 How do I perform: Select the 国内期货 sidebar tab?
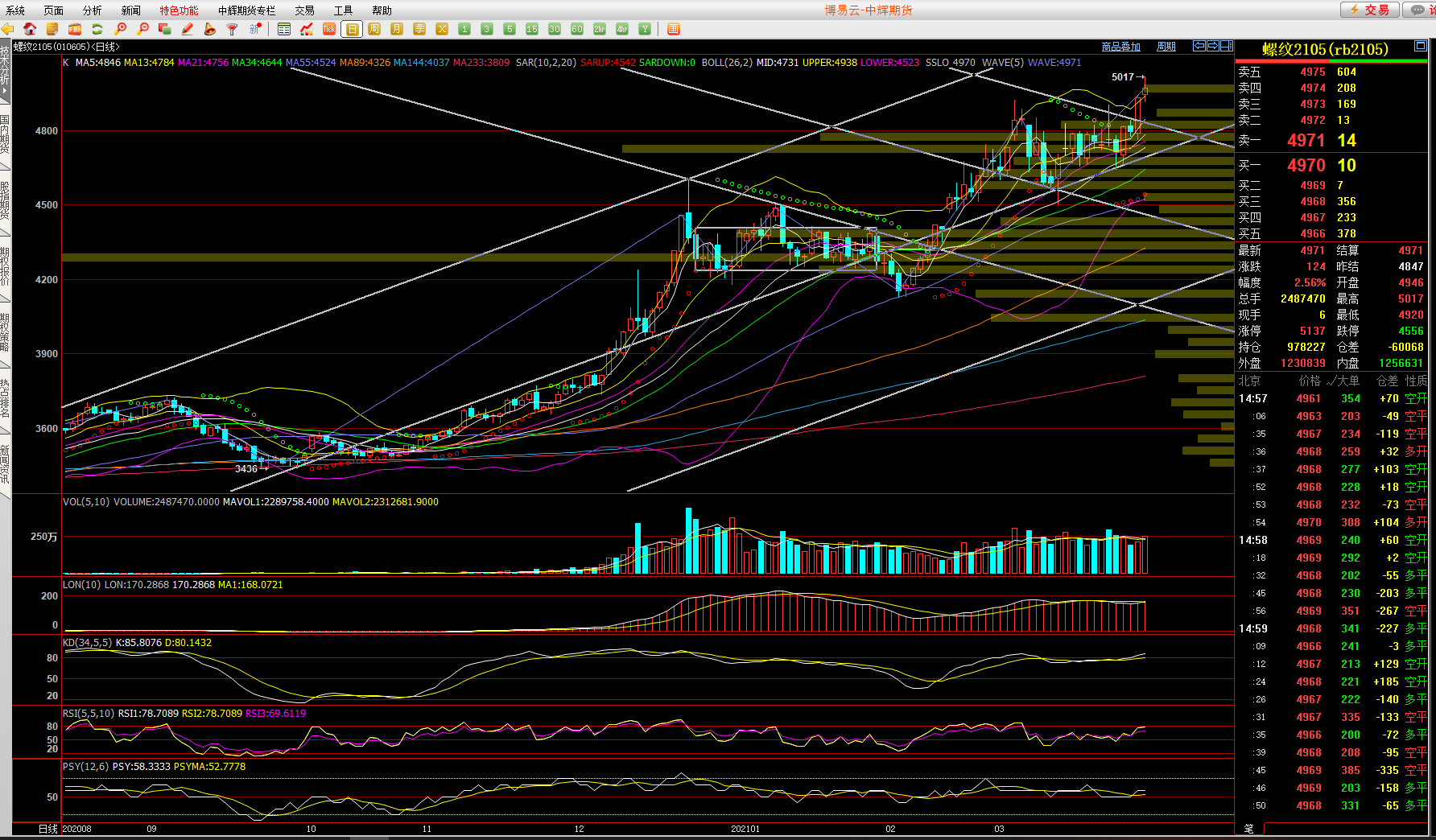coord(5,135)
